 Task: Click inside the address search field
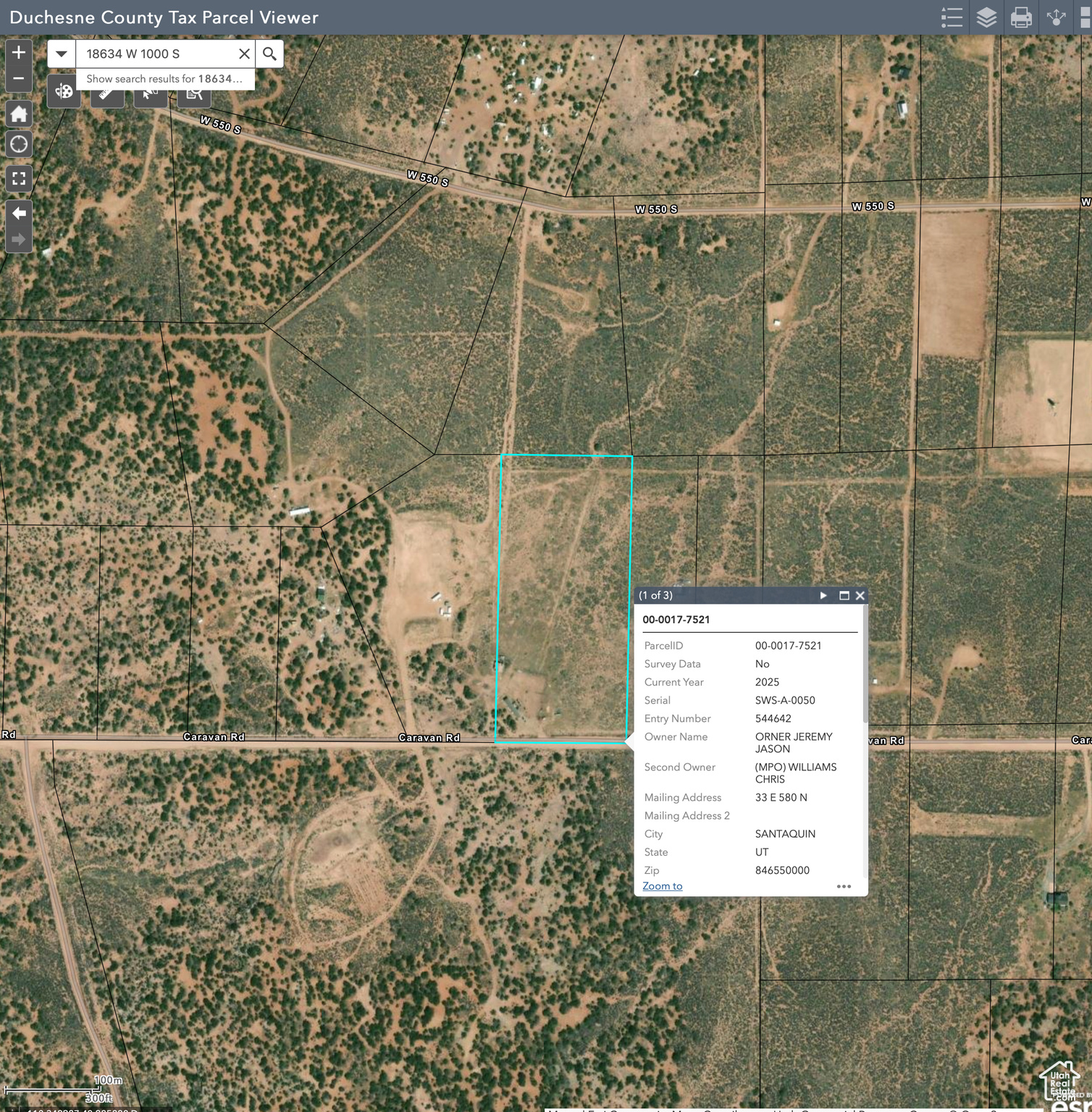[156, 54]
